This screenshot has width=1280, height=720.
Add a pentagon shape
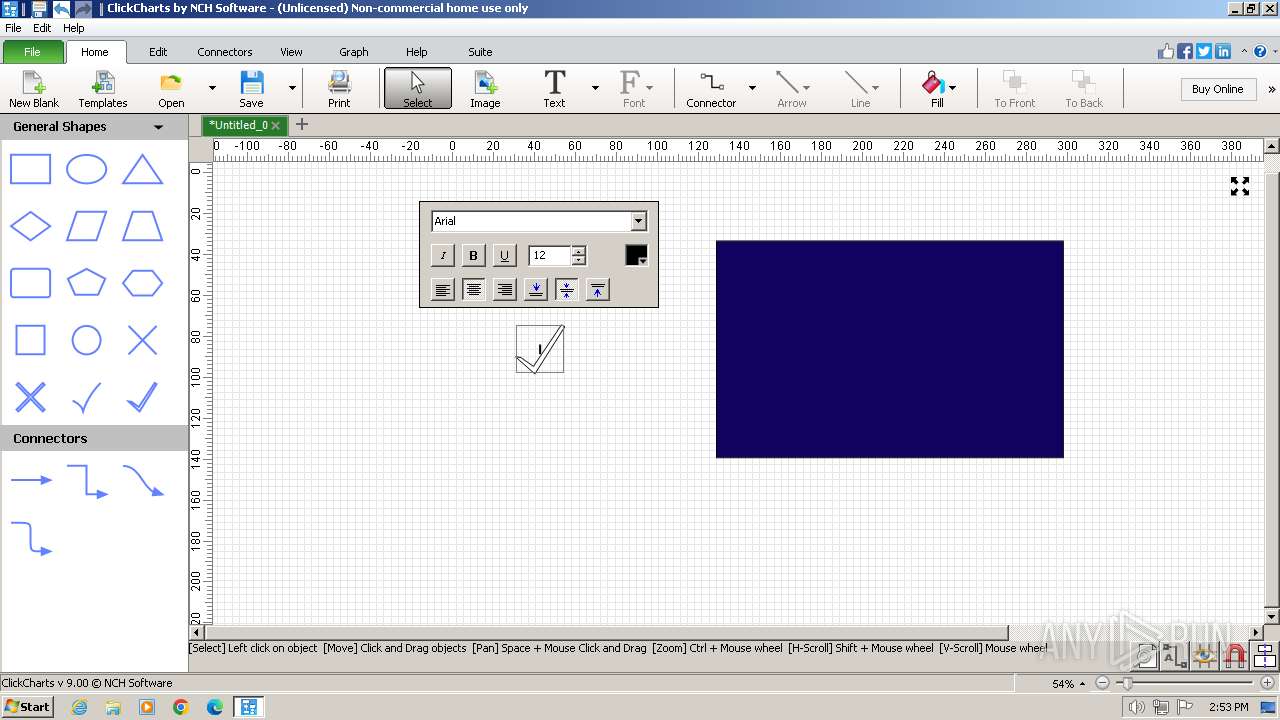(86, 283)
